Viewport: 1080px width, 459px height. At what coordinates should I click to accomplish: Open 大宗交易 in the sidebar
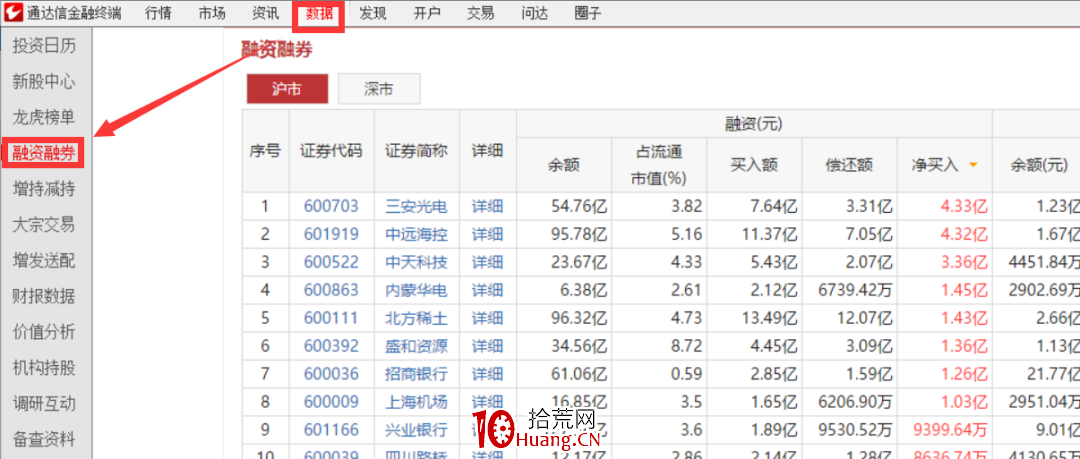tap(43, 225)
